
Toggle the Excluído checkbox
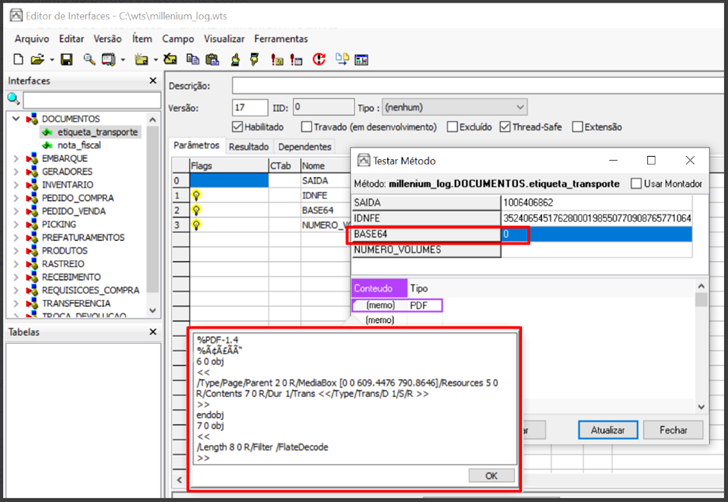[452, 127]
